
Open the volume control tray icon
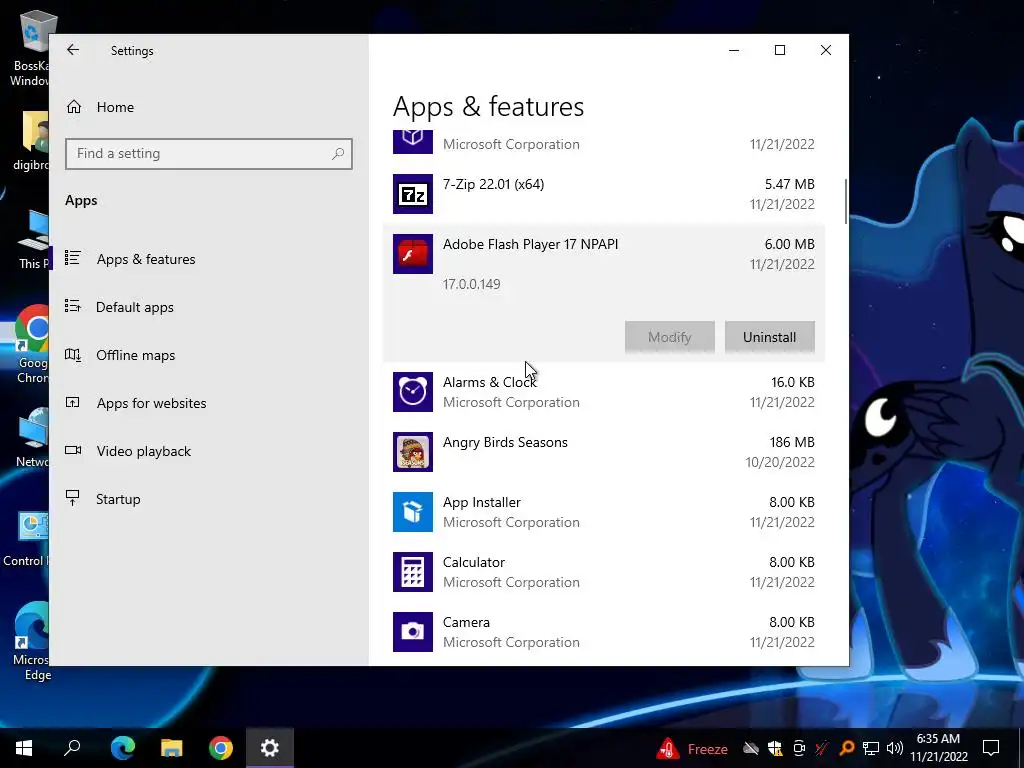click(x=895, y=748)
